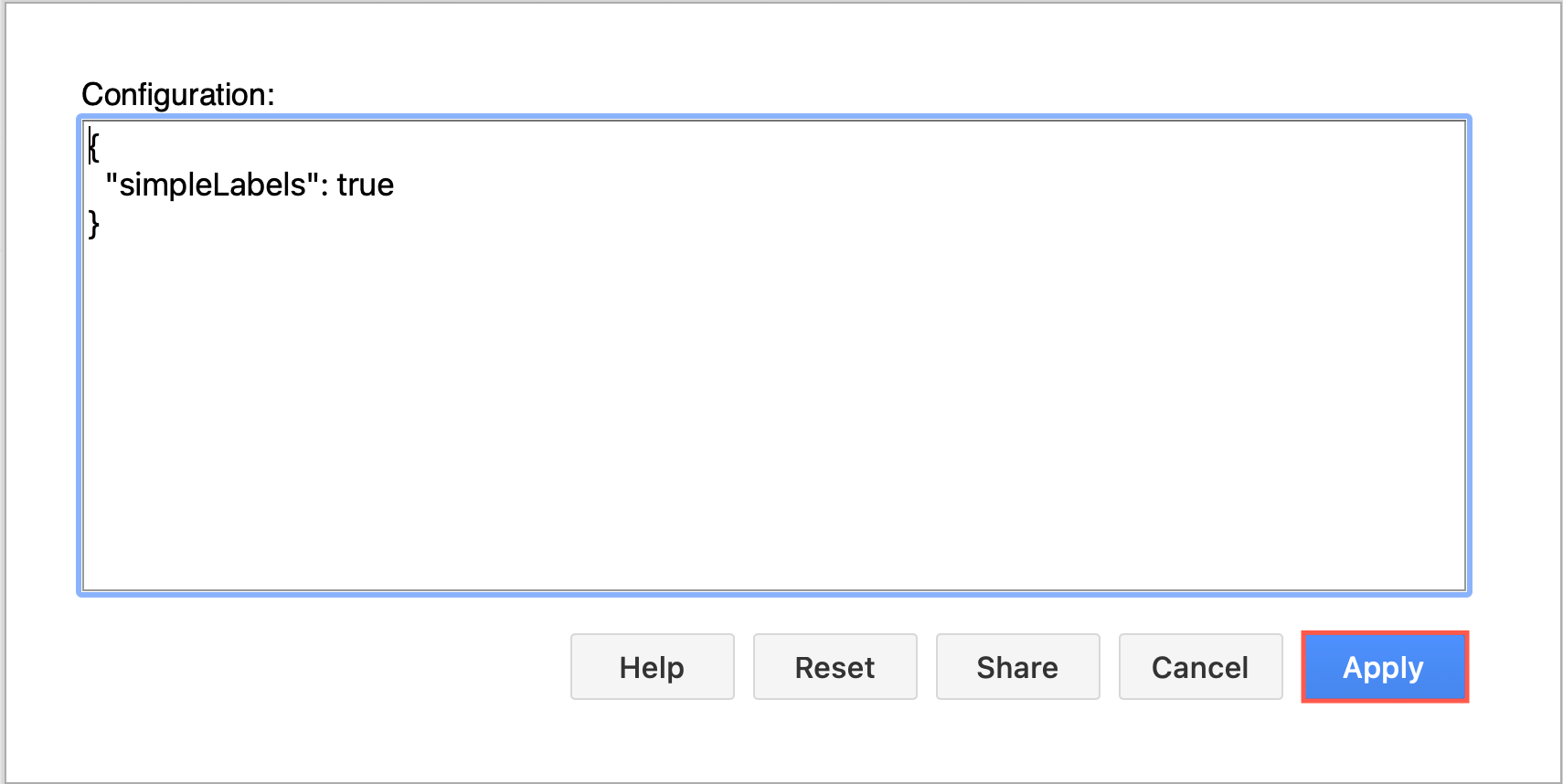Image resolution: width=1563 pixels, height=784 pixels.
Task: Open Help for configuration
Action: click(x=652, y=667)
